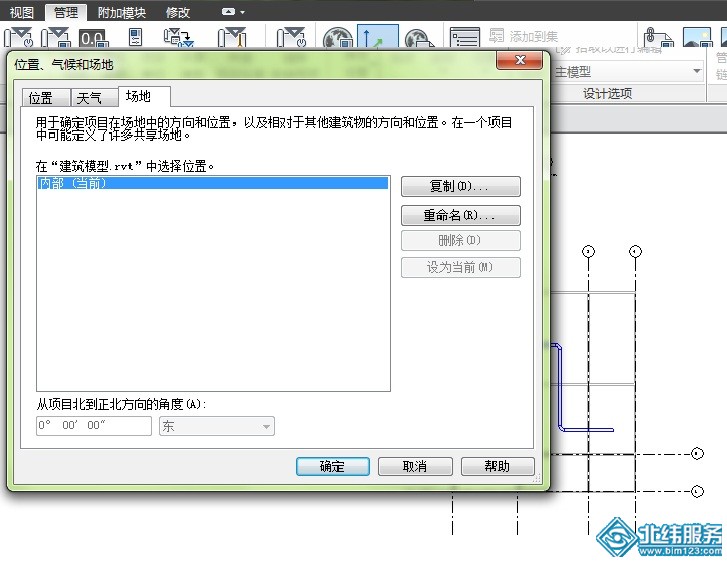Select the 场地 tab in dialog
Screen dimensions: 727x562
tap(144, 96)
